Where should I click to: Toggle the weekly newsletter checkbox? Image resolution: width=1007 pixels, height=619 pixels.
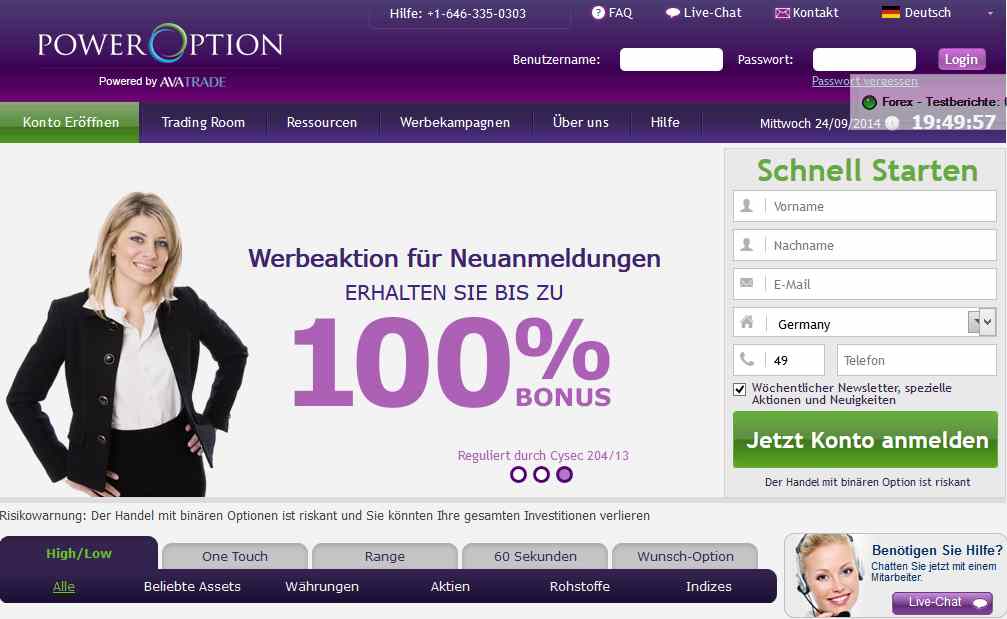pos(740,389)
